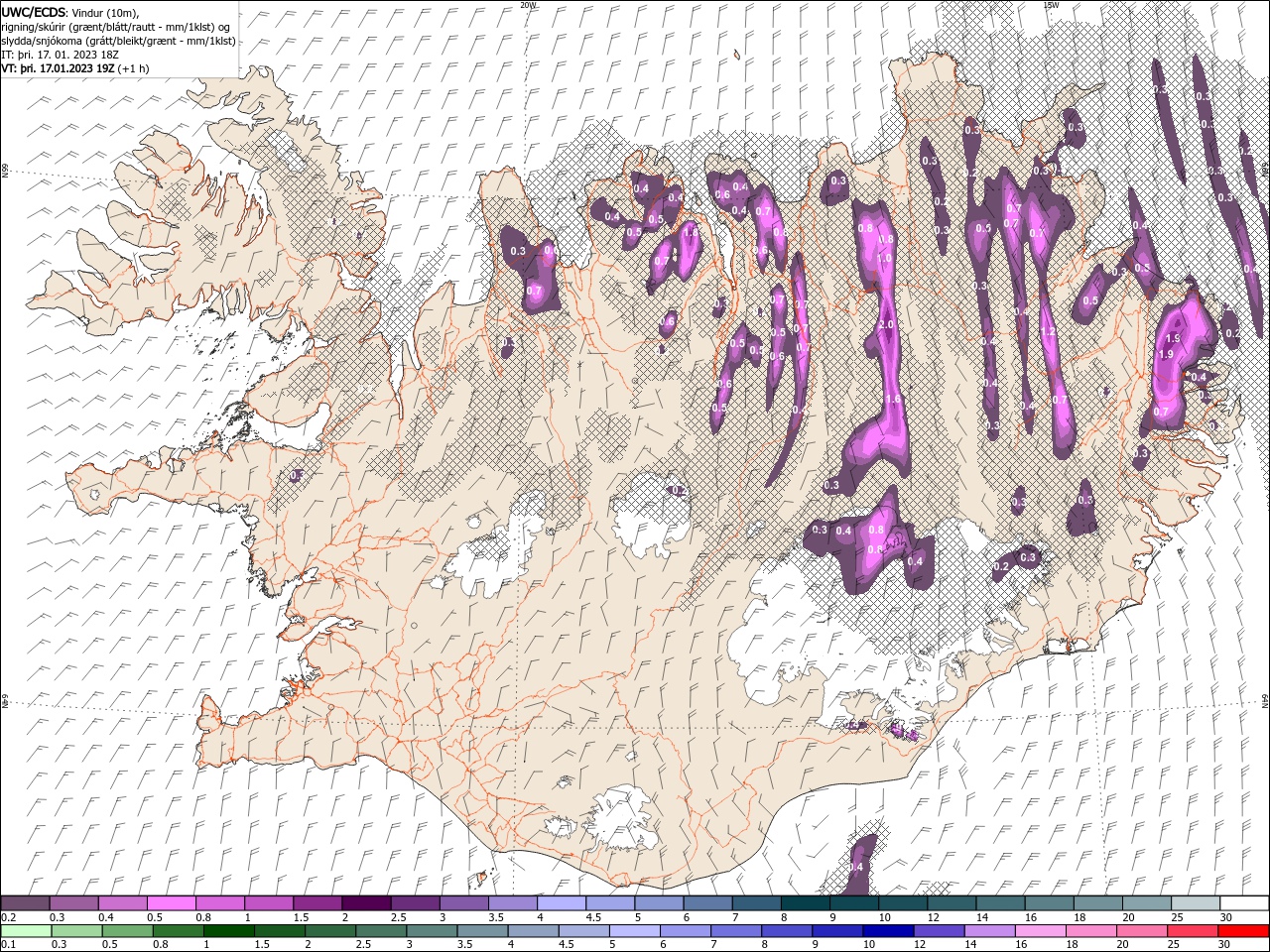Select the pale grey top-row swatch labeled 25

click(x=1197, y=903)
